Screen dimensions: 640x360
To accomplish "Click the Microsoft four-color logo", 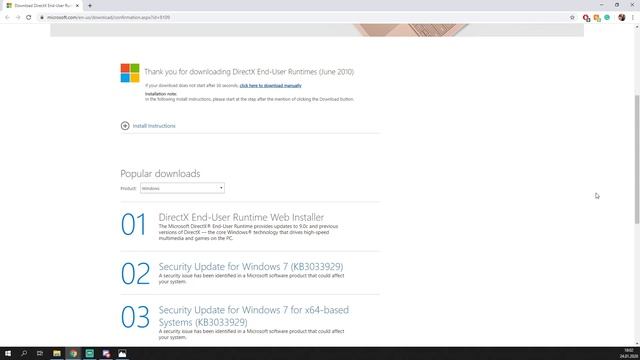I will tap(130, 73).
